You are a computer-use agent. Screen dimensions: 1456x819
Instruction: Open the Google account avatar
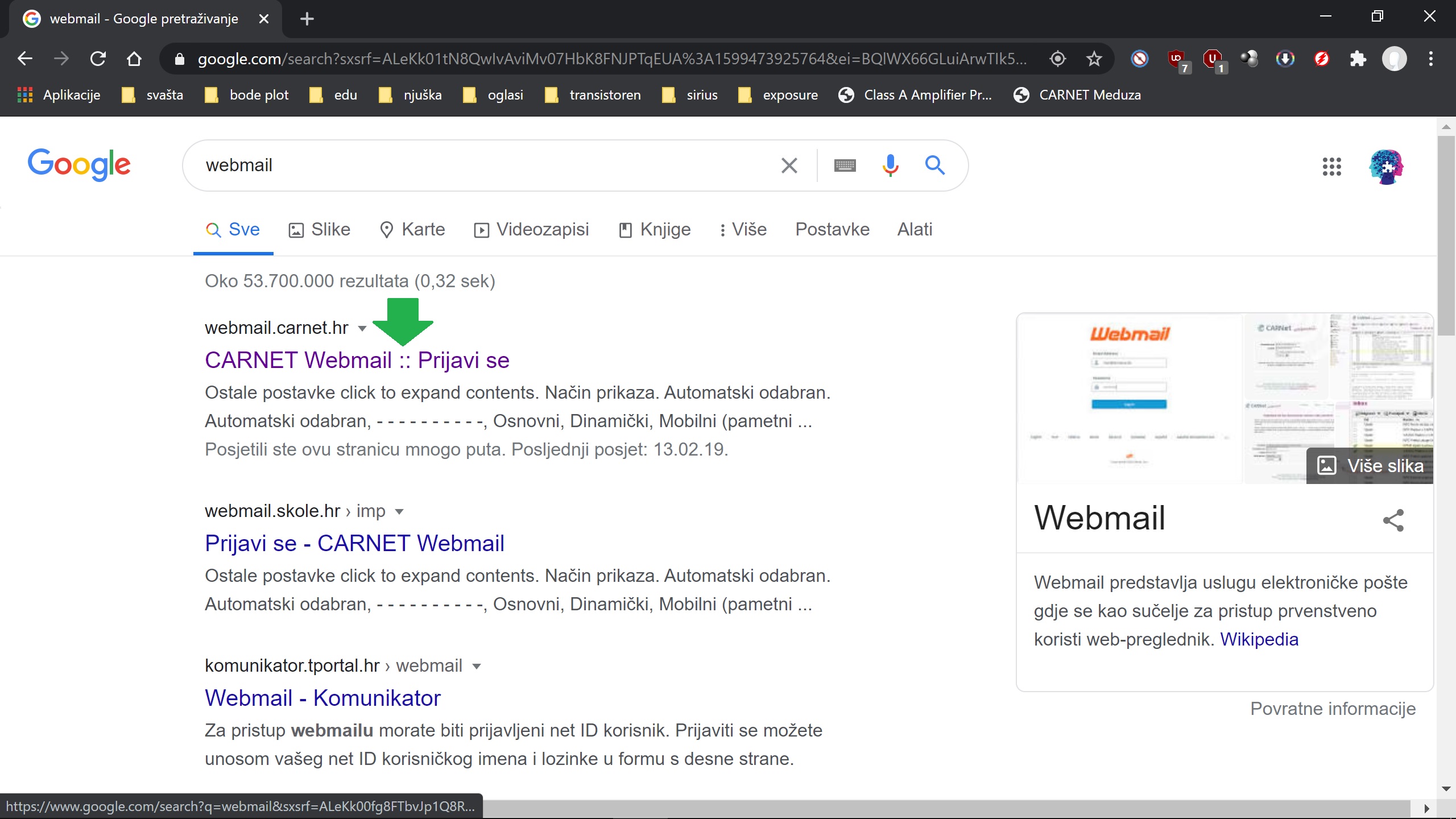1386,167
